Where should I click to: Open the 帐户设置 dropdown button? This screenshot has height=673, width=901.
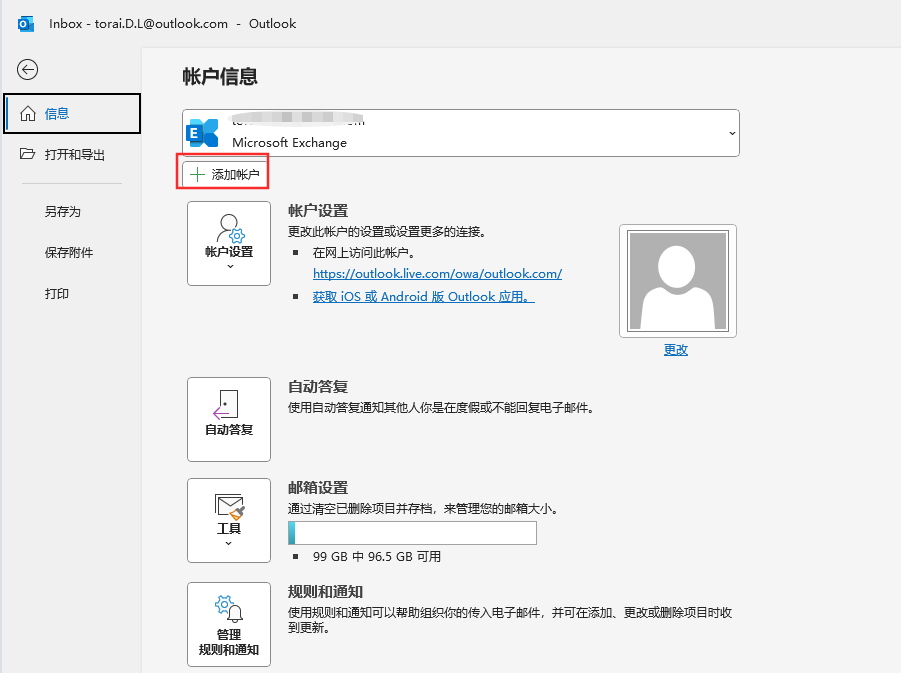tap(229, 243)
